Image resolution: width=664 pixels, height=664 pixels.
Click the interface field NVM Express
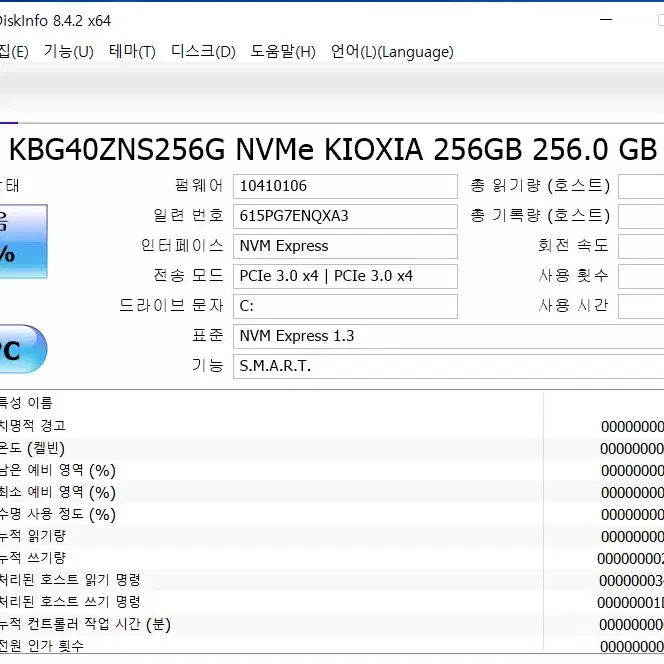[x=345, y=246]
